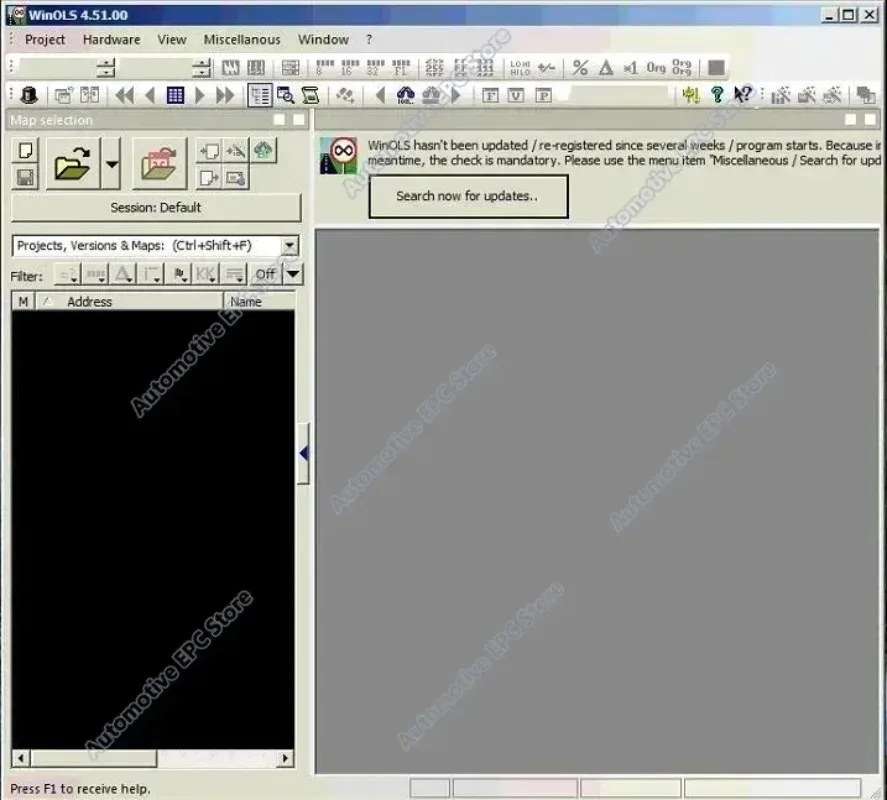Click the map list left scroll arrow
Screen dimensions: 887x800
pyautogui.click(x=21, y=758)
